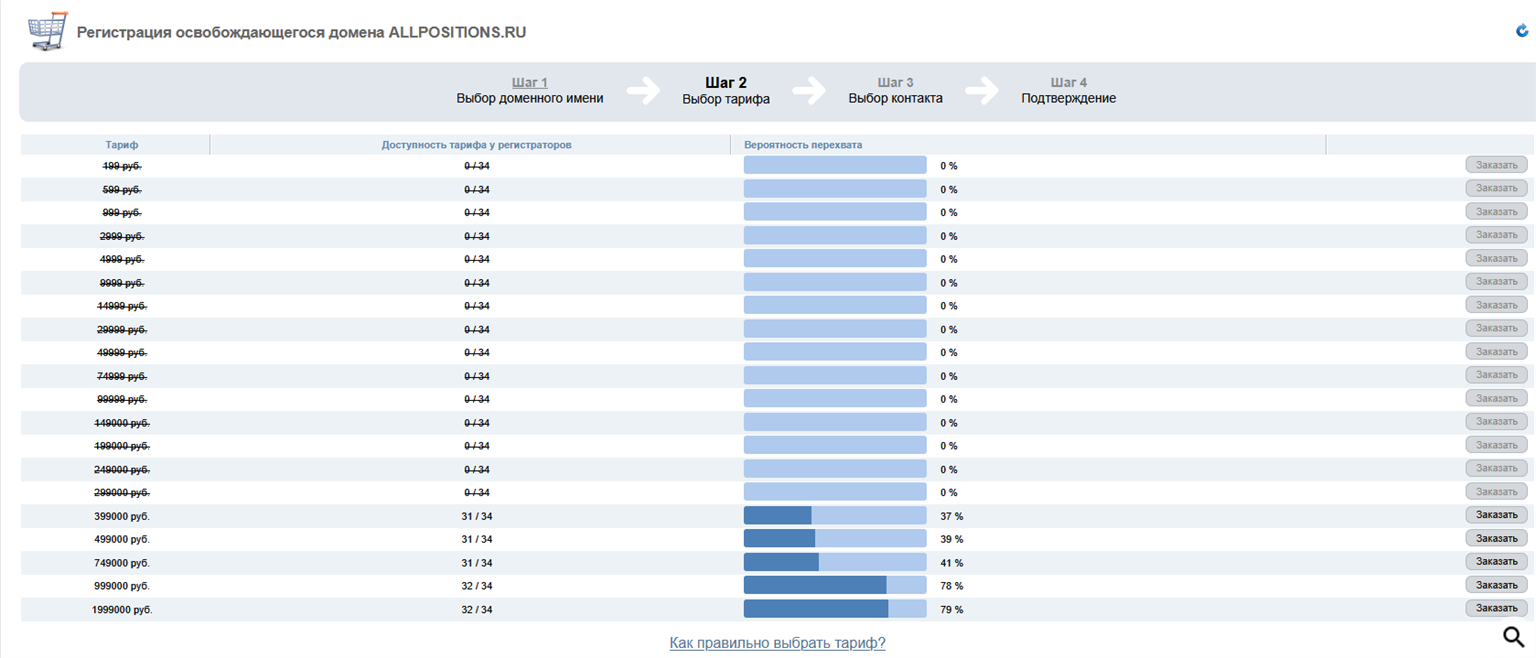
Task: Click the magnifying glass search icon
Action: pos(1514,636)
